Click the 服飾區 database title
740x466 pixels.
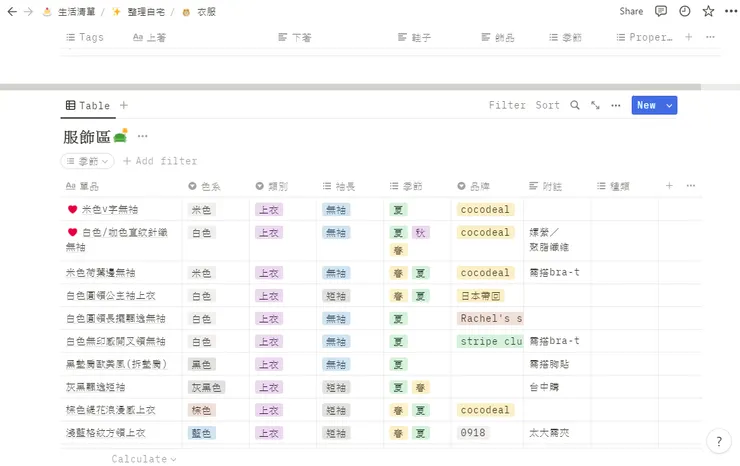pyautogui.click(x=87, y=137)
